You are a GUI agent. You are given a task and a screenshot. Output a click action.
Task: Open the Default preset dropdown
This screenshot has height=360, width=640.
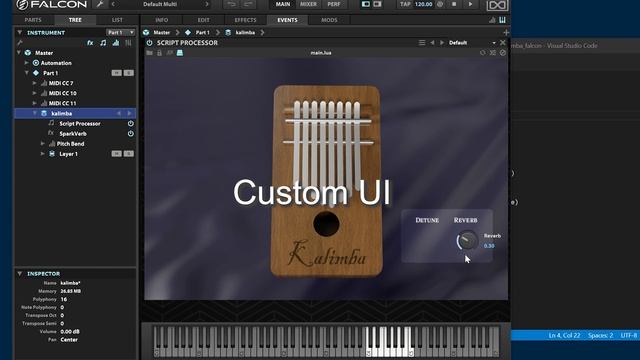(x=472, y=42)
